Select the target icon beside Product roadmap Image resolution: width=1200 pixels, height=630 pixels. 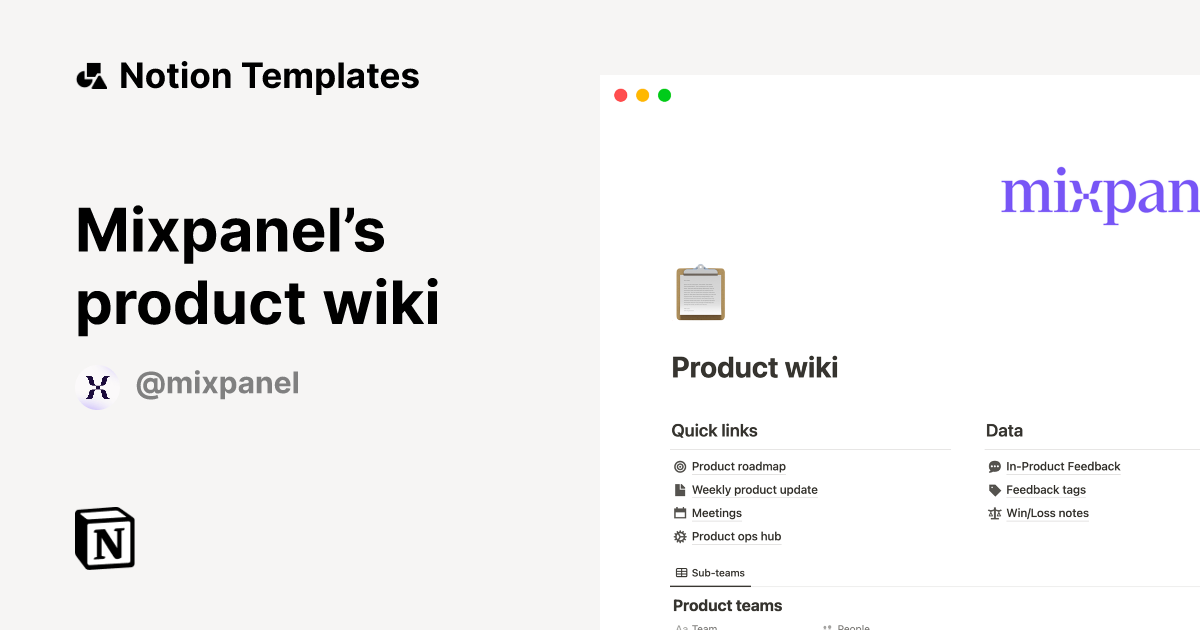point(679,466)
